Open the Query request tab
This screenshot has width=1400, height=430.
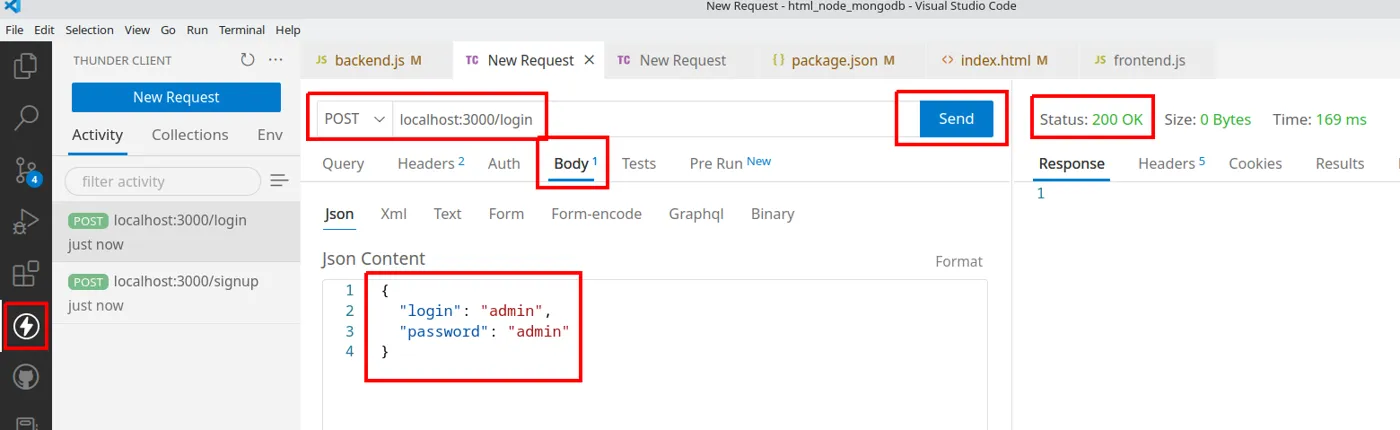coord(343,163)
